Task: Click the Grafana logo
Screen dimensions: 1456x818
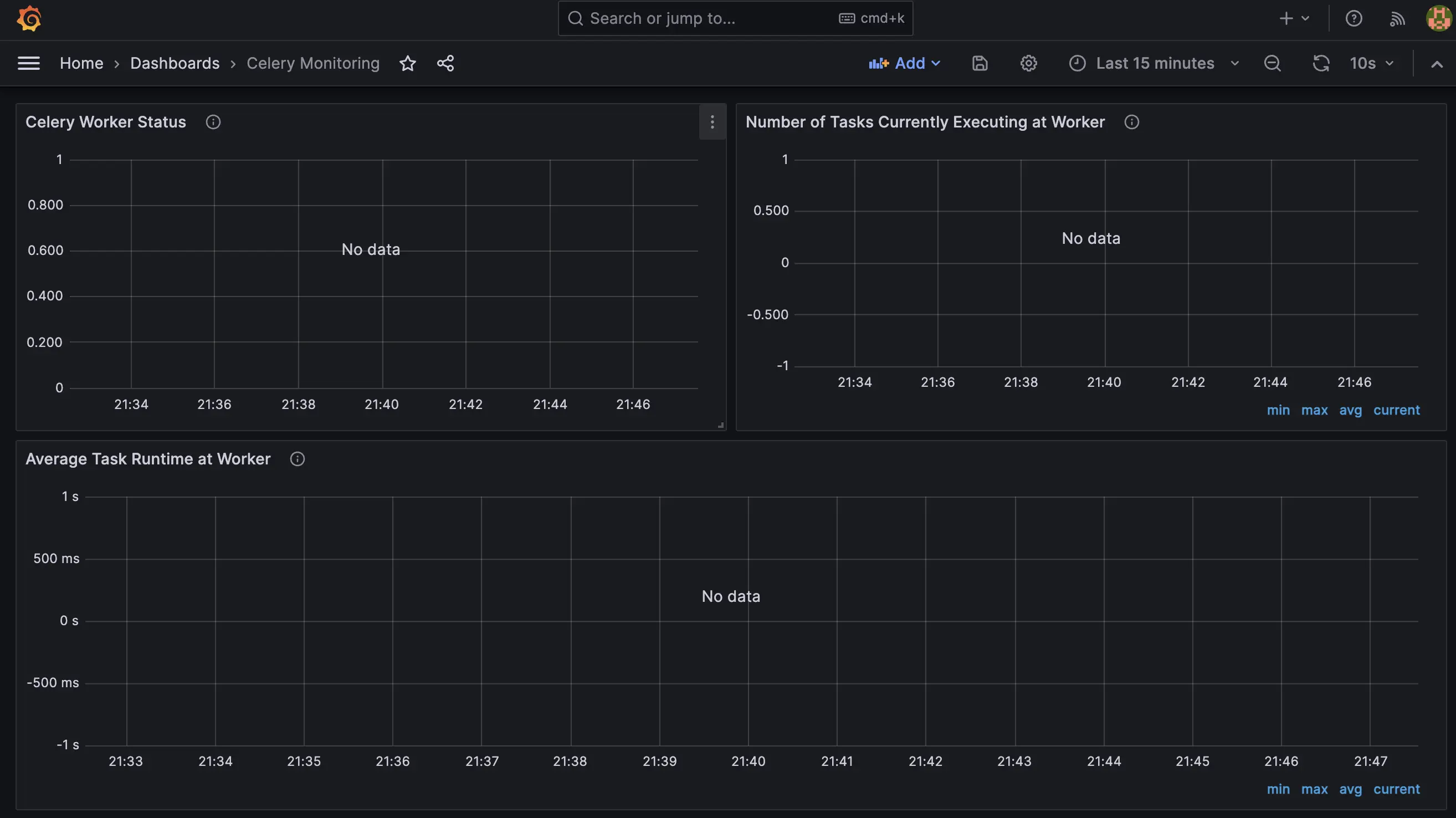Action: [29, 19]
